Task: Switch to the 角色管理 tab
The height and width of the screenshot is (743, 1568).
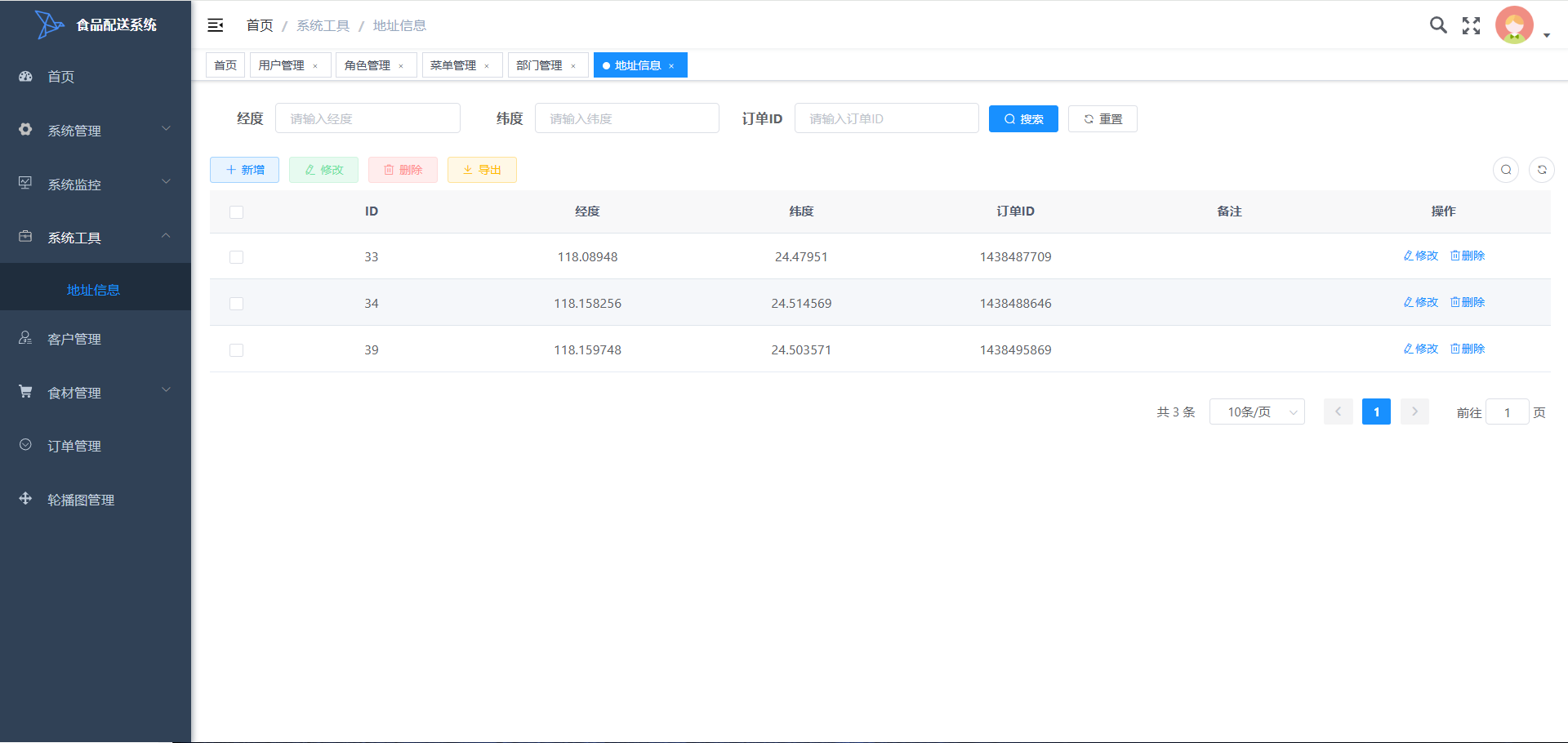Action: coord(367,65)
